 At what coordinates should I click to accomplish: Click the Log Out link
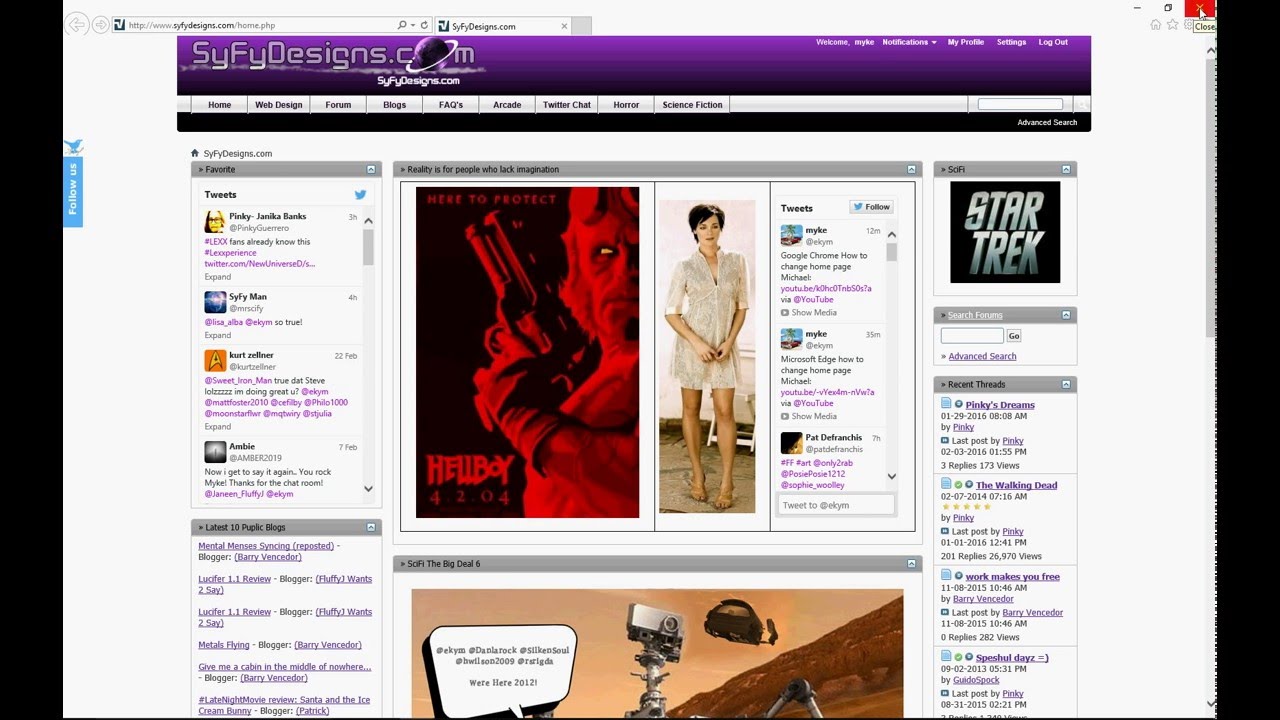tap(1053, 42)
